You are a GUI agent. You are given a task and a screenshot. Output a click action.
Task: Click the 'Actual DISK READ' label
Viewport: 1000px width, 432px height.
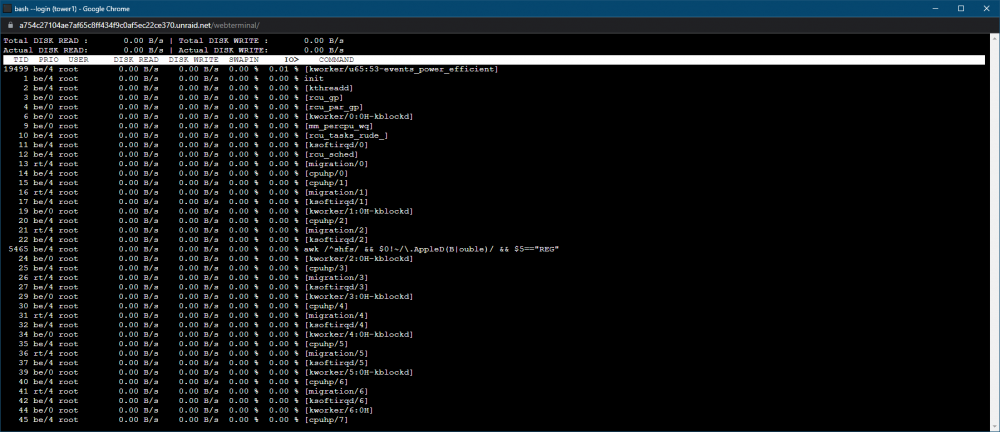click(45, 50)
